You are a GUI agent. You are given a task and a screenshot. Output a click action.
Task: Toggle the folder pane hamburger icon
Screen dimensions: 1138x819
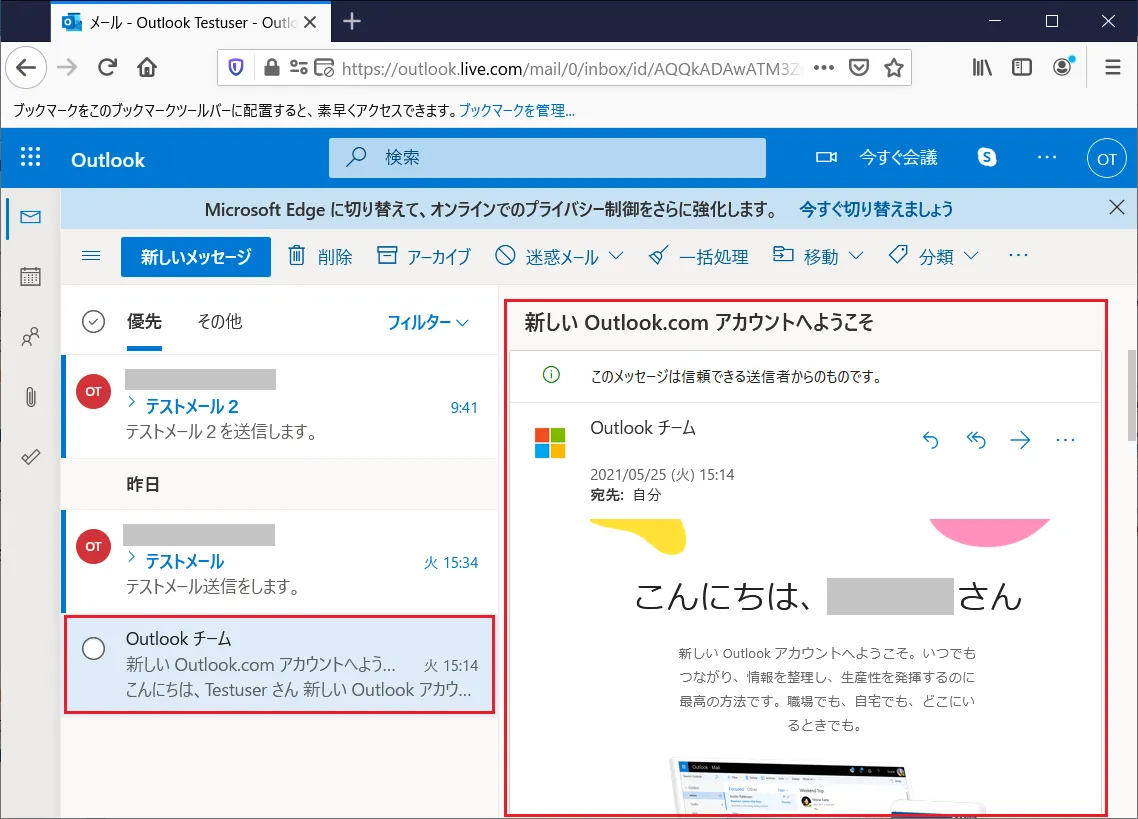(91, 256)
